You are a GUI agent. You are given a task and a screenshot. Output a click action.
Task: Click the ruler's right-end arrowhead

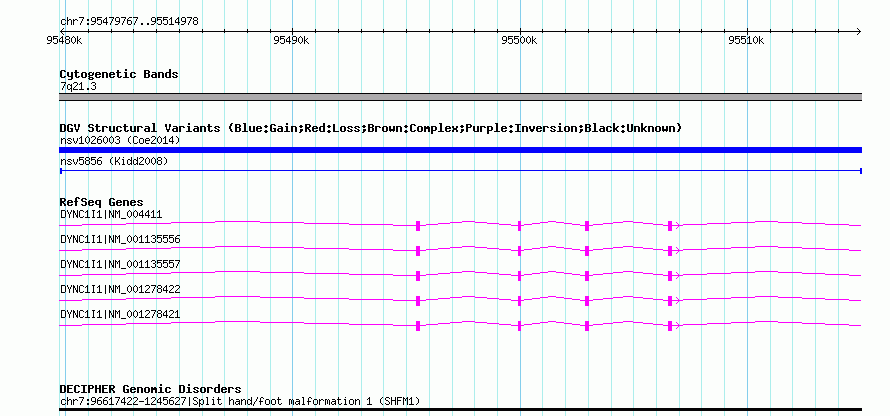pos(858,31)
